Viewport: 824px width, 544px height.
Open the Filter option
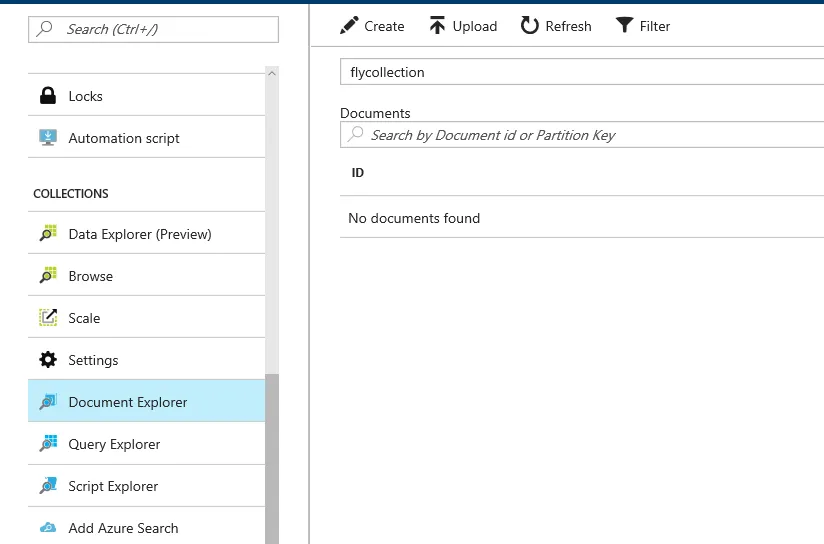tap(643, 26)
